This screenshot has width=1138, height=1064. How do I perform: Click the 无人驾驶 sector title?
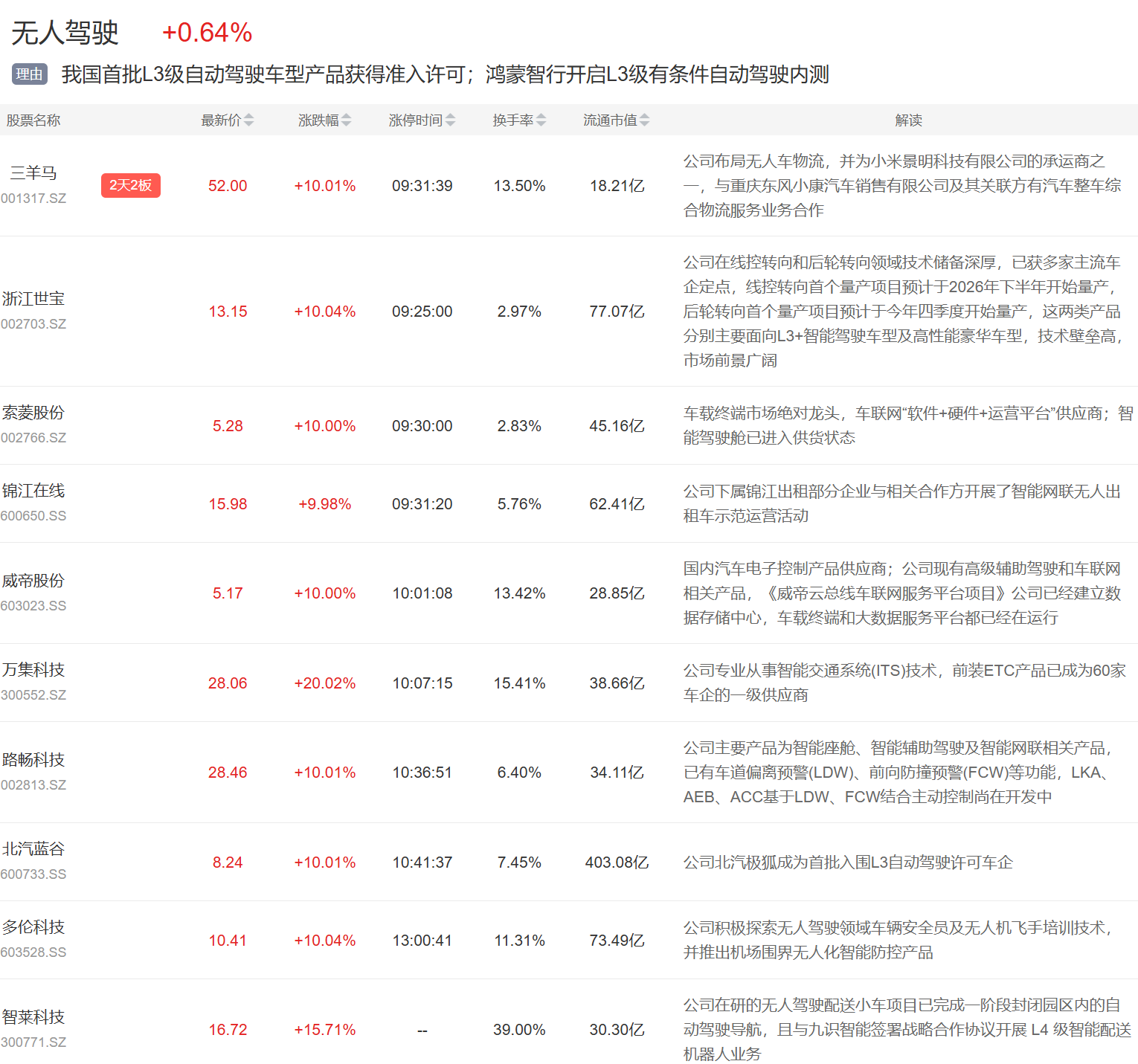65,33
